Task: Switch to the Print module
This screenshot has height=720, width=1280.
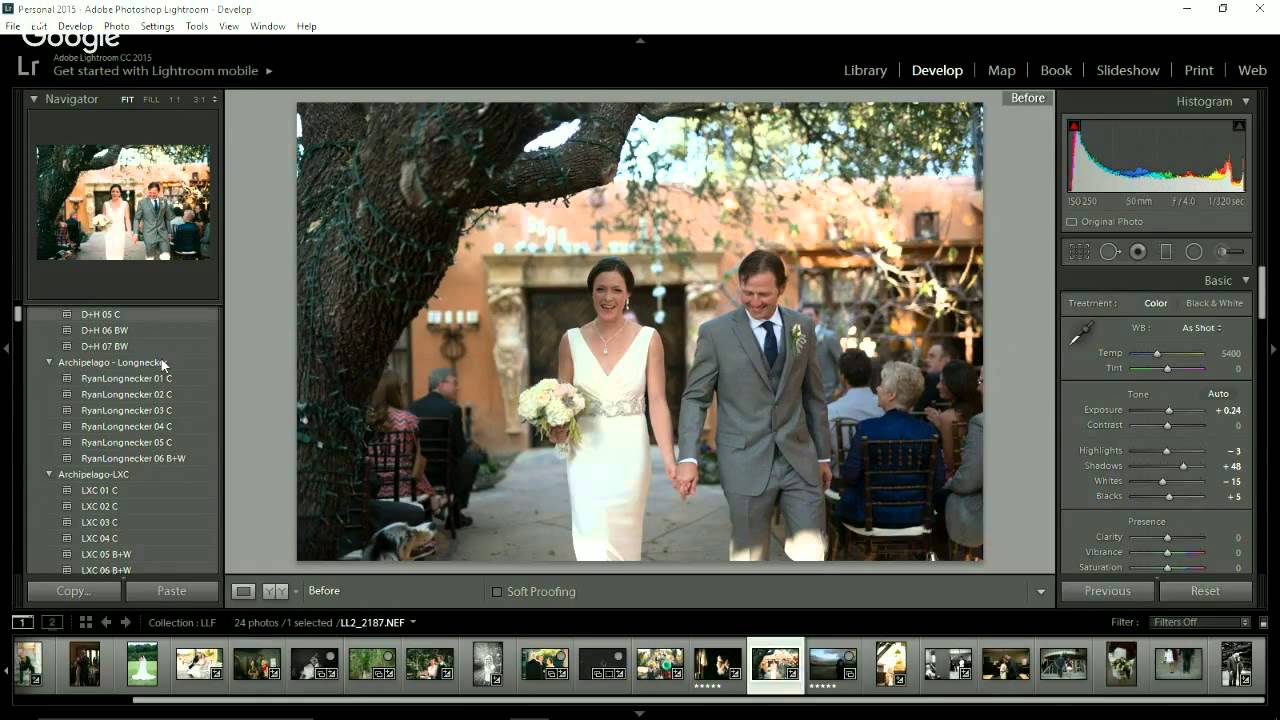Action: point(1199,70)
